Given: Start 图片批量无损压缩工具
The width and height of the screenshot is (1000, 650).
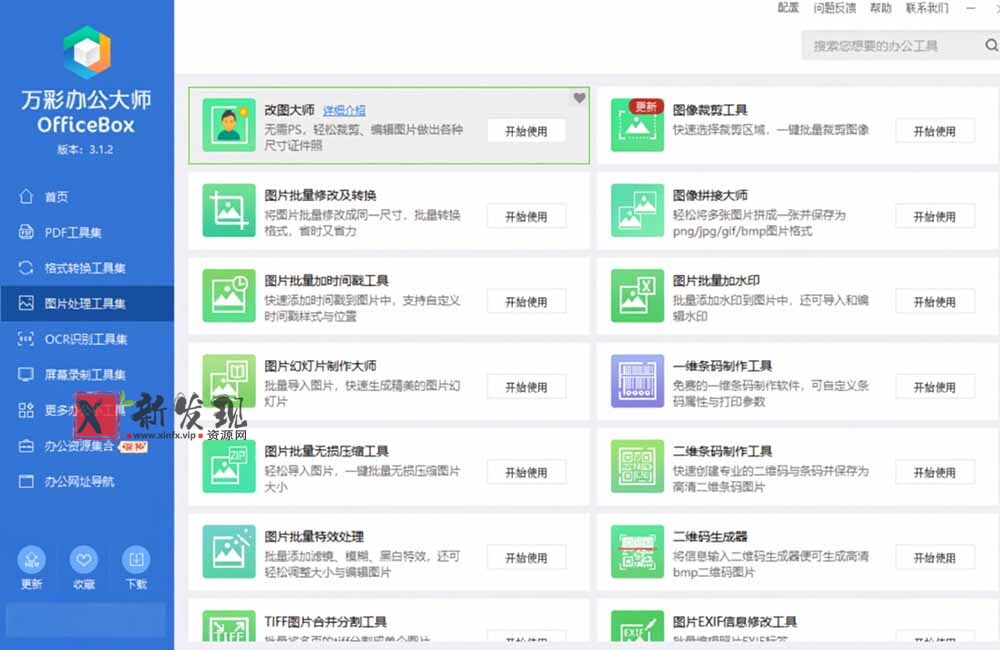Looking at the screenshot, I should pos(526,473).
